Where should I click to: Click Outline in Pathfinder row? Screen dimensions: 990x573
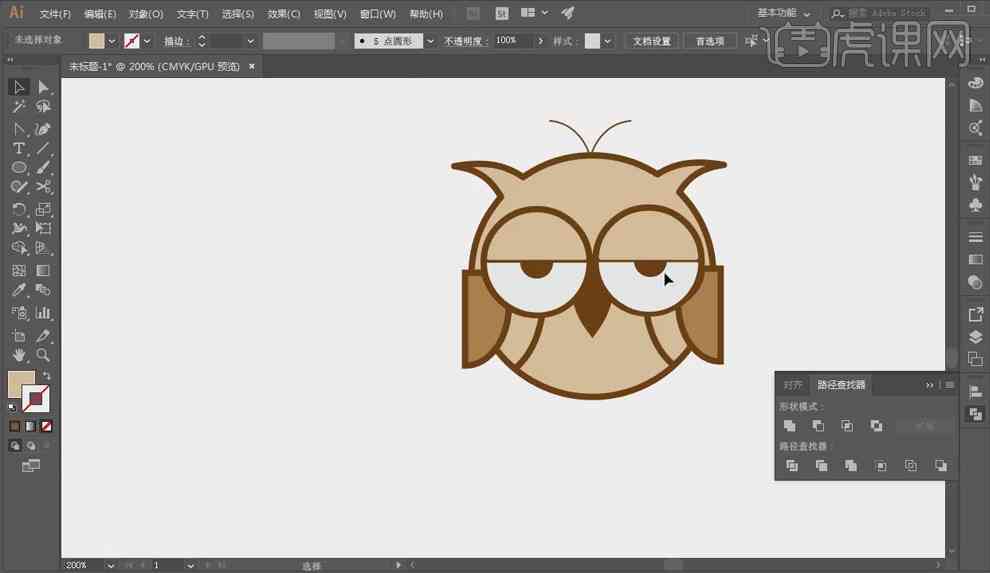(910, 466)
